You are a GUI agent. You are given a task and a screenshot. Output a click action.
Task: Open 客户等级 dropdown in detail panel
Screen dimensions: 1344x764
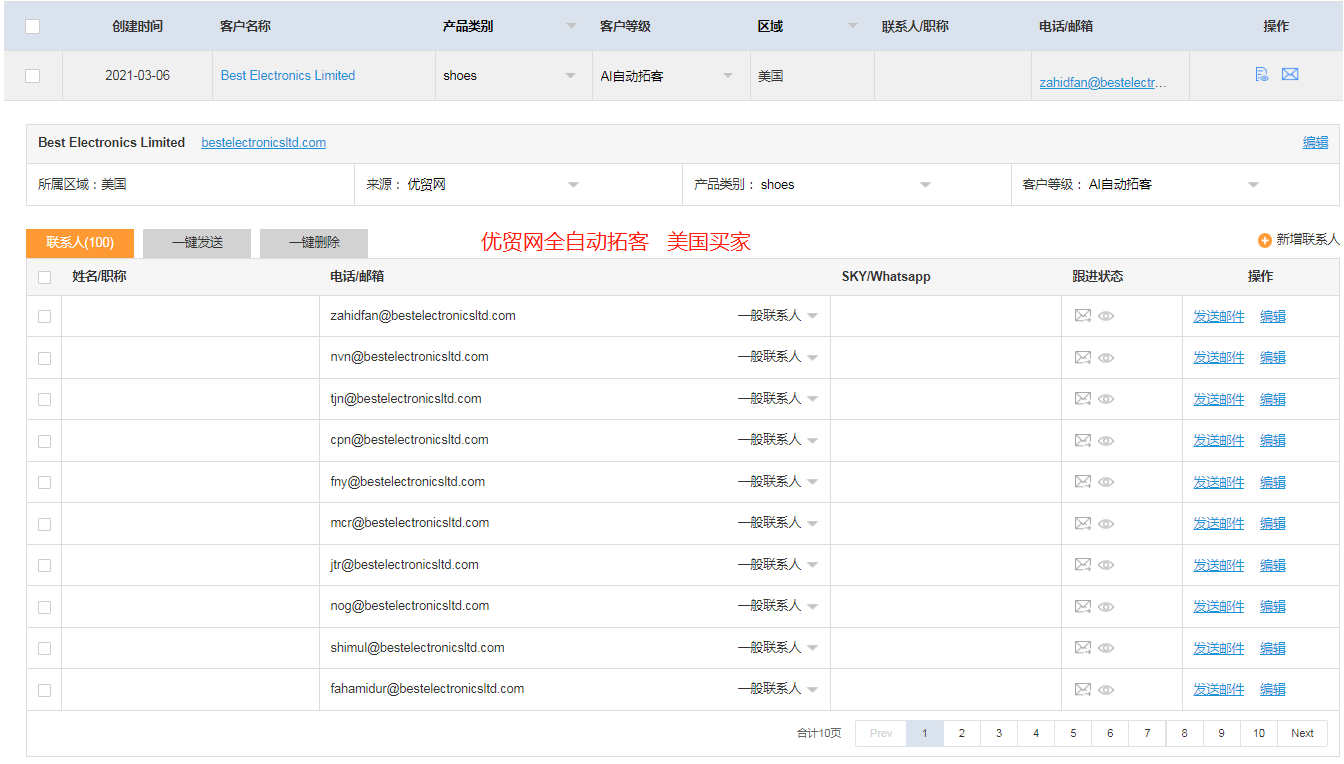point(1253,185)
